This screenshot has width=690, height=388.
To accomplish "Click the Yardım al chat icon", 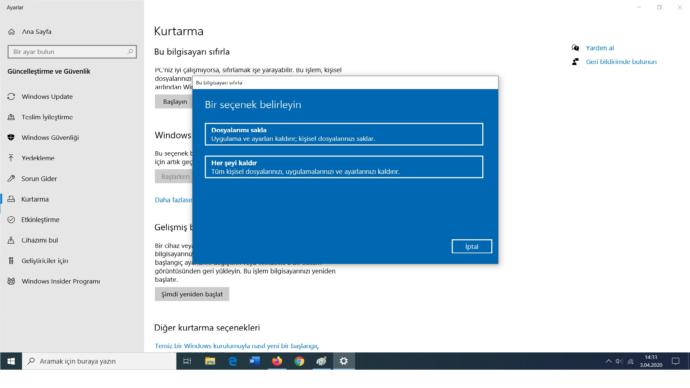I will tap(575, 48).
